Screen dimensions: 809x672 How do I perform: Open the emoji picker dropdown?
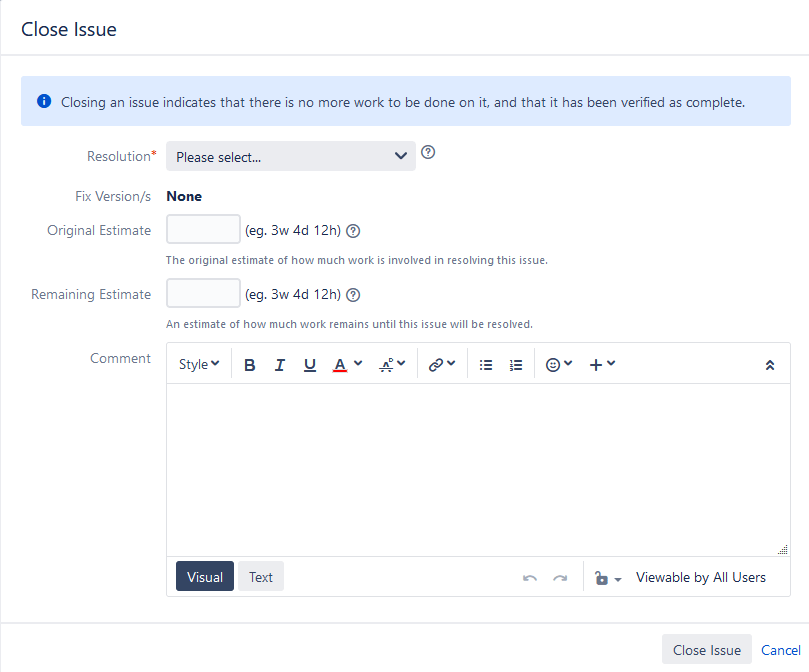coord(559,365)
